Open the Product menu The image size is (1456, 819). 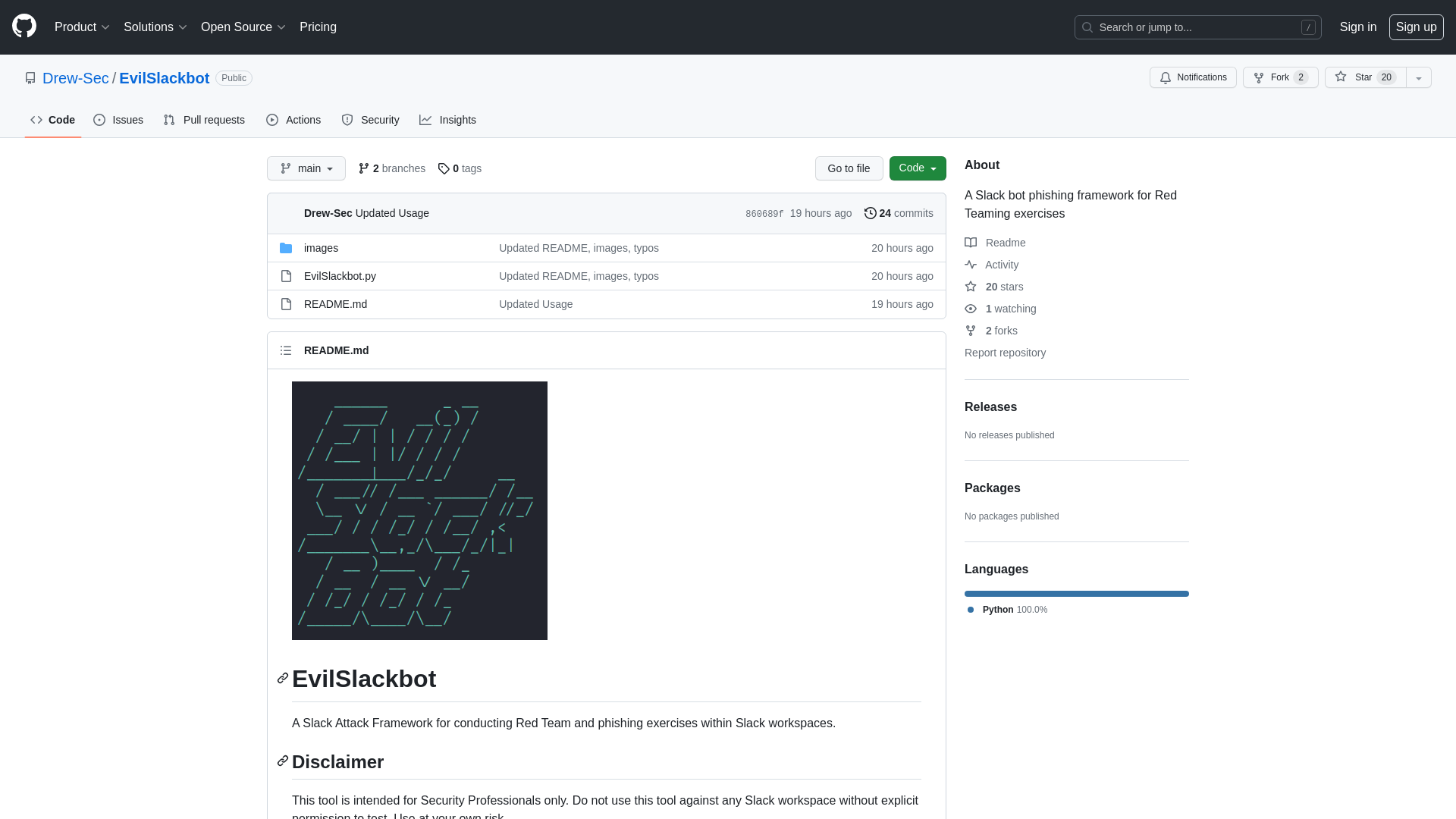[82, 27]
